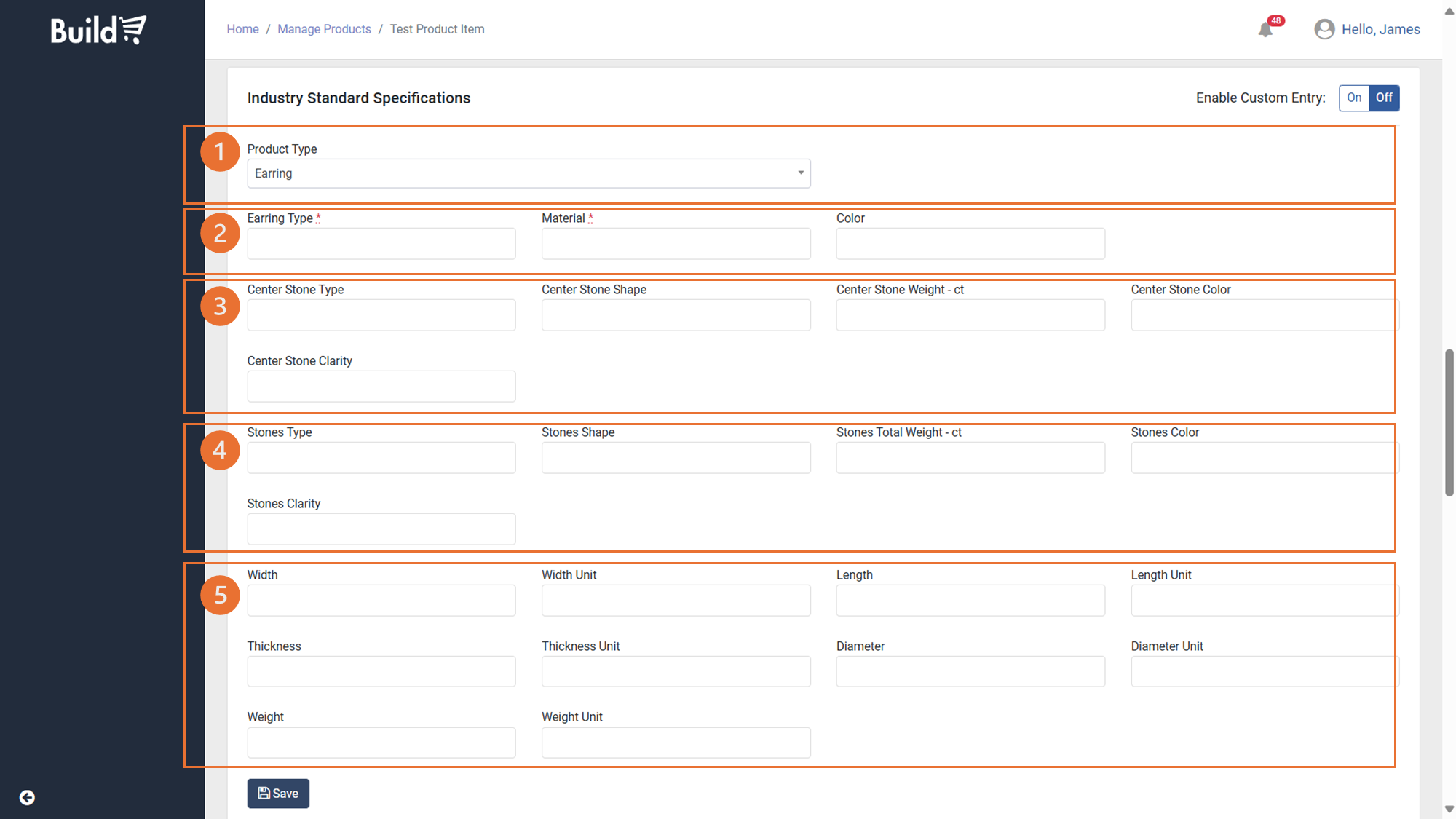1456x819 pixels.
Task: Click the scrollbar up arrow
Action: point(1449,11)
